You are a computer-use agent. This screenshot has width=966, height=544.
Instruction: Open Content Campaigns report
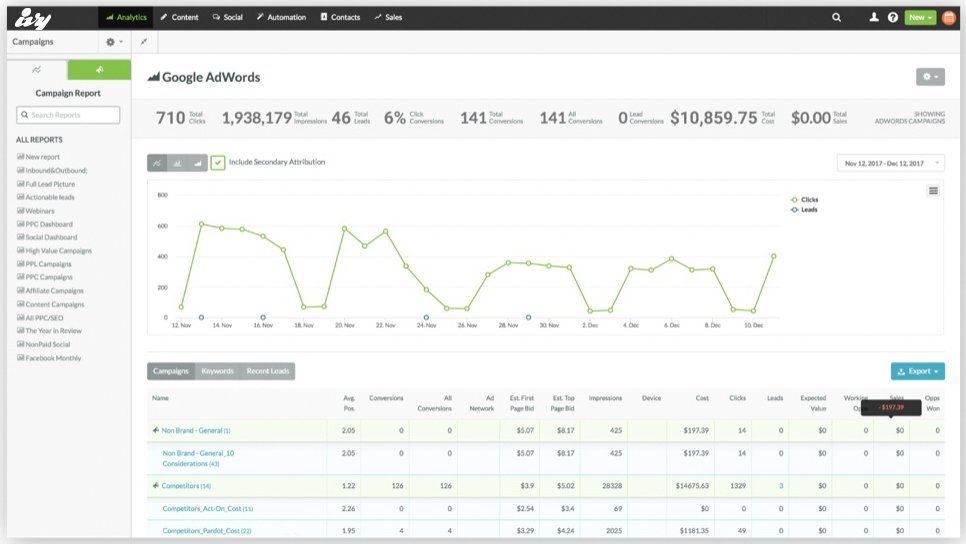click(51, 304)
